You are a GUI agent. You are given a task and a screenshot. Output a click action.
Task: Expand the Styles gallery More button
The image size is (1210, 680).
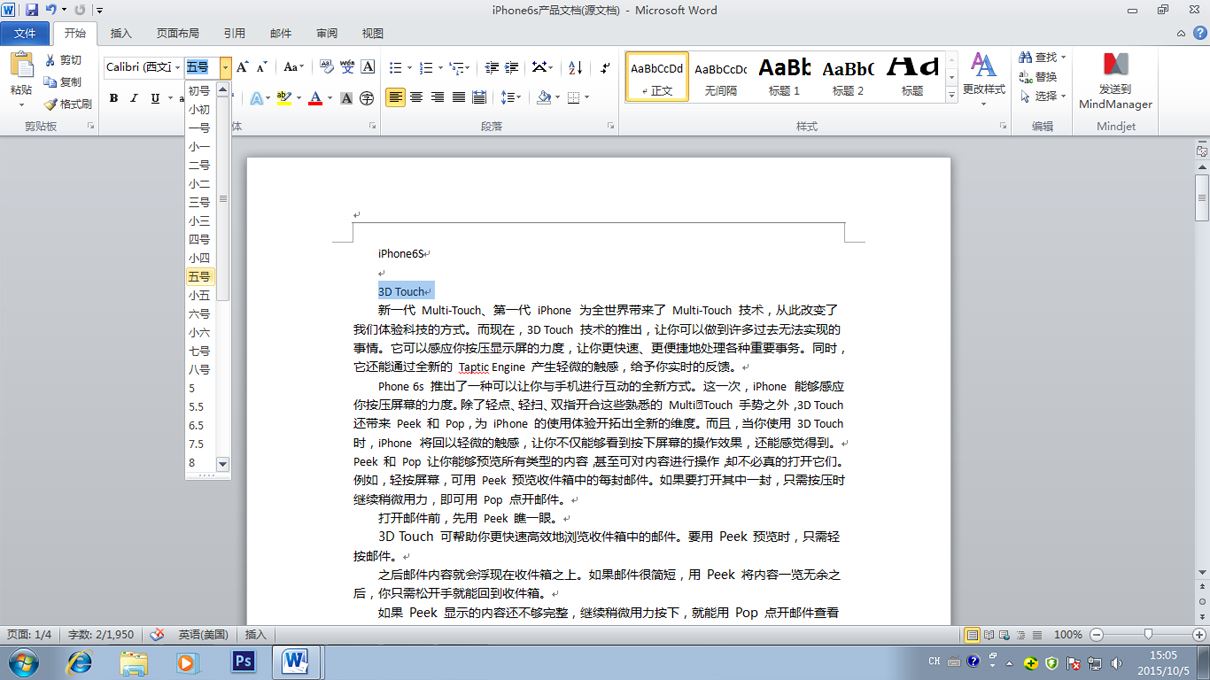951,95
